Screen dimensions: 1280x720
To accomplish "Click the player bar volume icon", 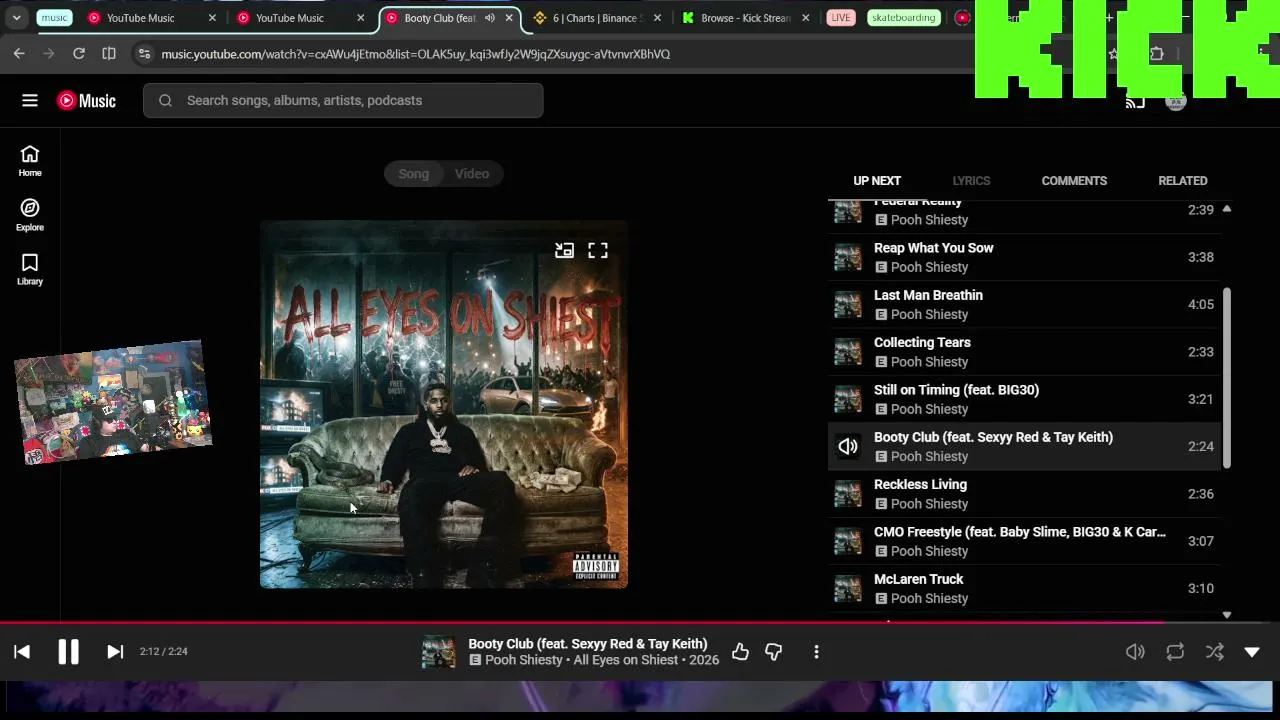I will pyautogui.click(x=1135, y=652).
